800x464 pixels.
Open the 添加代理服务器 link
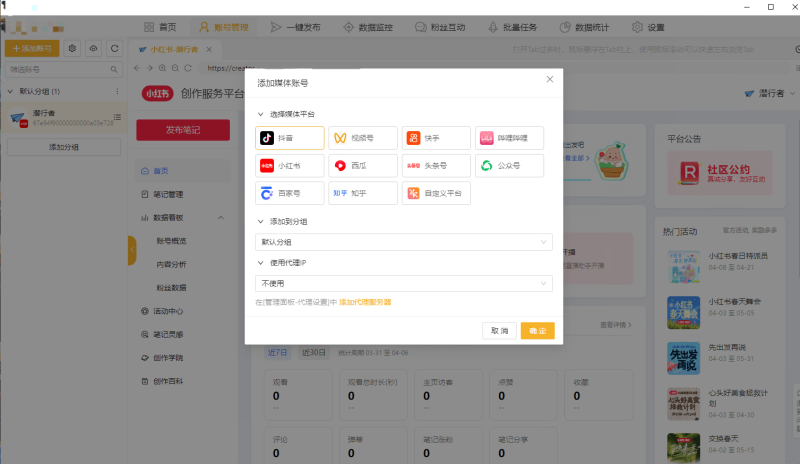365,302
